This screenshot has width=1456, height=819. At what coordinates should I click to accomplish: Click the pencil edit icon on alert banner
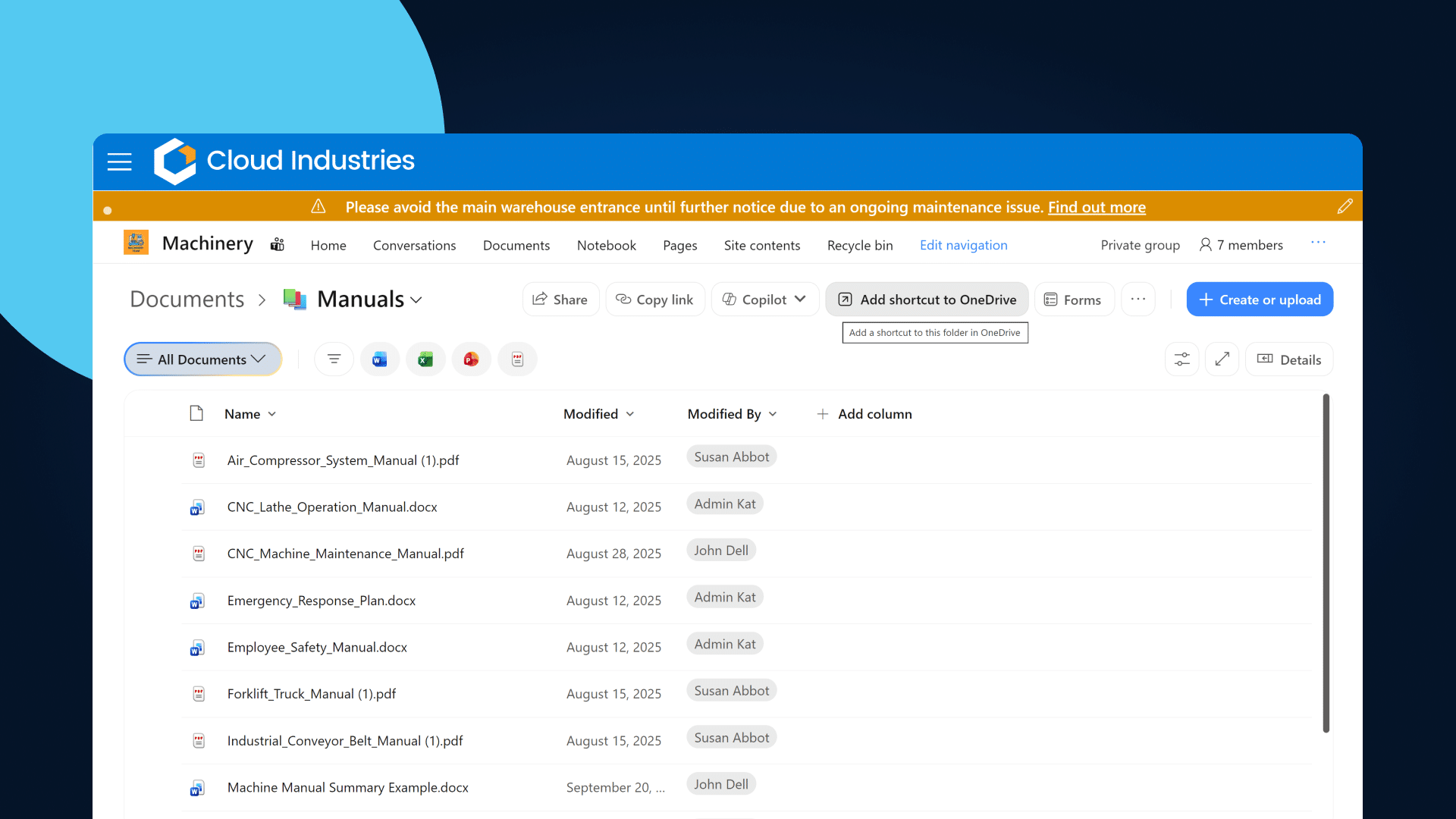[x=1345, y=206]
